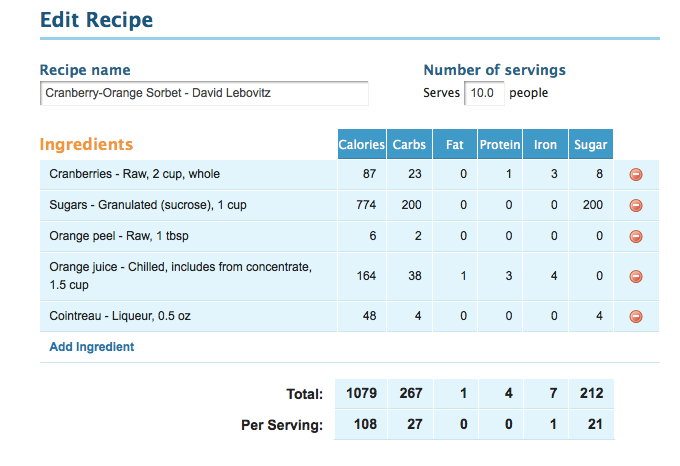Select the Serves 10.0 servings field
Image resolution: width=680 pixels, height=466 pixels.
[484, 93]
